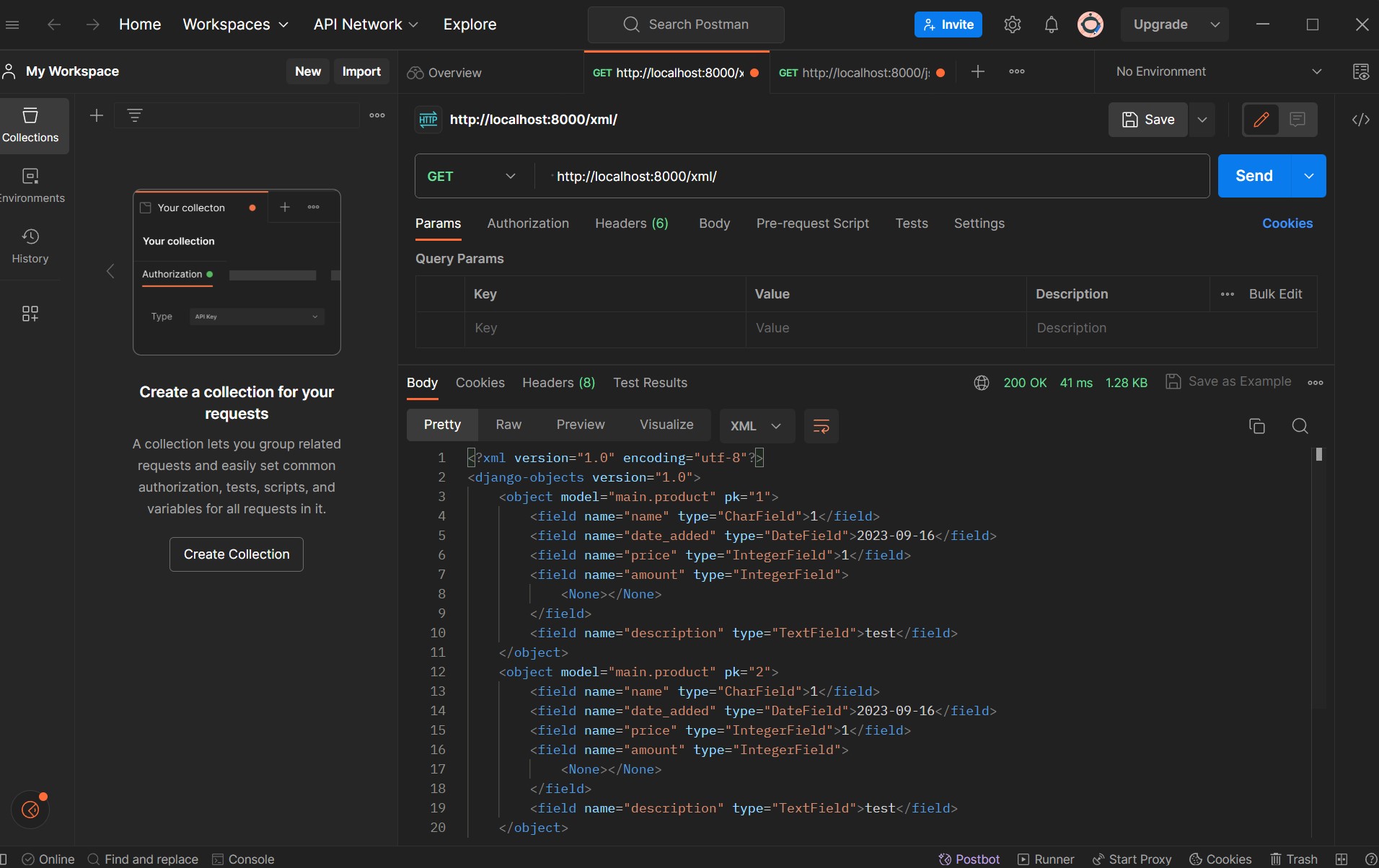1379x868 pixels.
Task: Click the Import button
Action: (361, 71)
